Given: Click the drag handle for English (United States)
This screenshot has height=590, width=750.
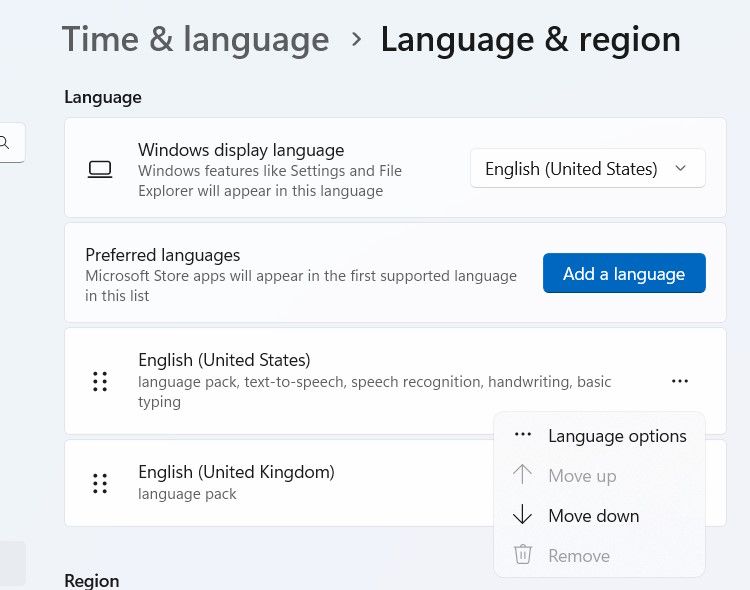Looking at the screenshot, I should tap(100, 381).
